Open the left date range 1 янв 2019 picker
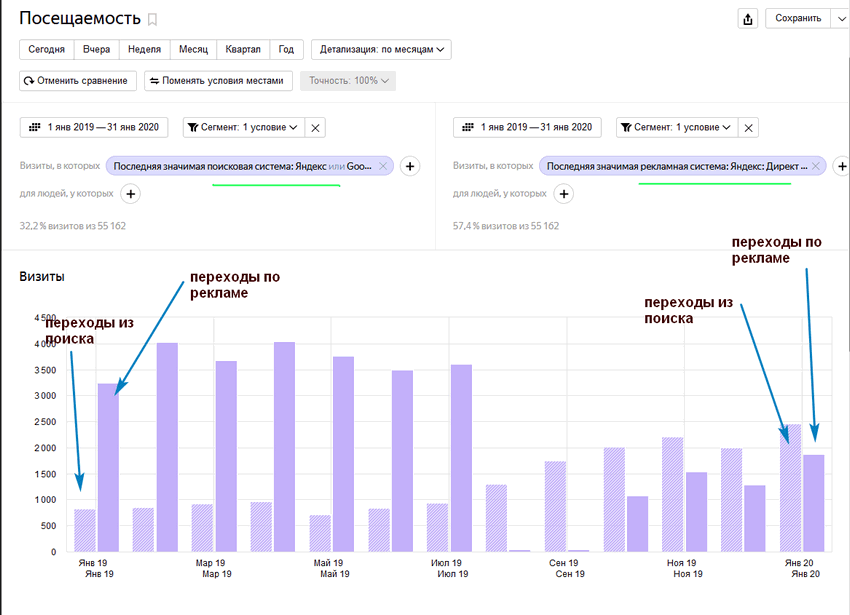 pos(95,127)
